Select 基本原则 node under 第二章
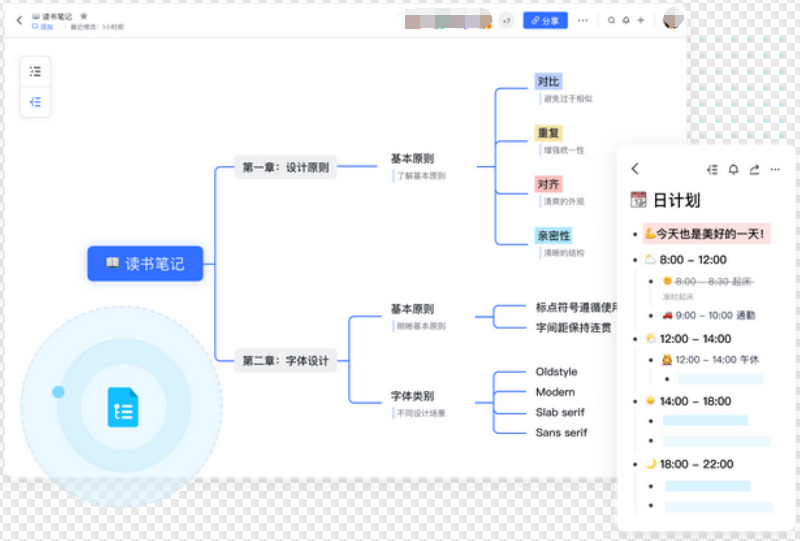The width and height of the screenshot is (800, 541). [x=412, y=309]
